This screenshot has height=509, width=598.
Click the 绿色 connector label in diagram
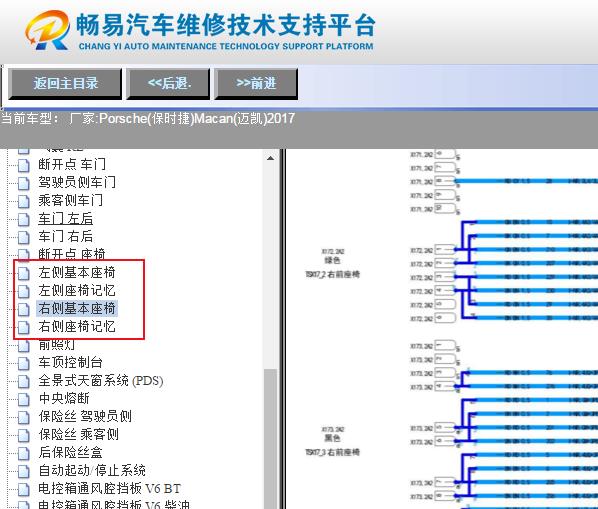tap(332, 260)
